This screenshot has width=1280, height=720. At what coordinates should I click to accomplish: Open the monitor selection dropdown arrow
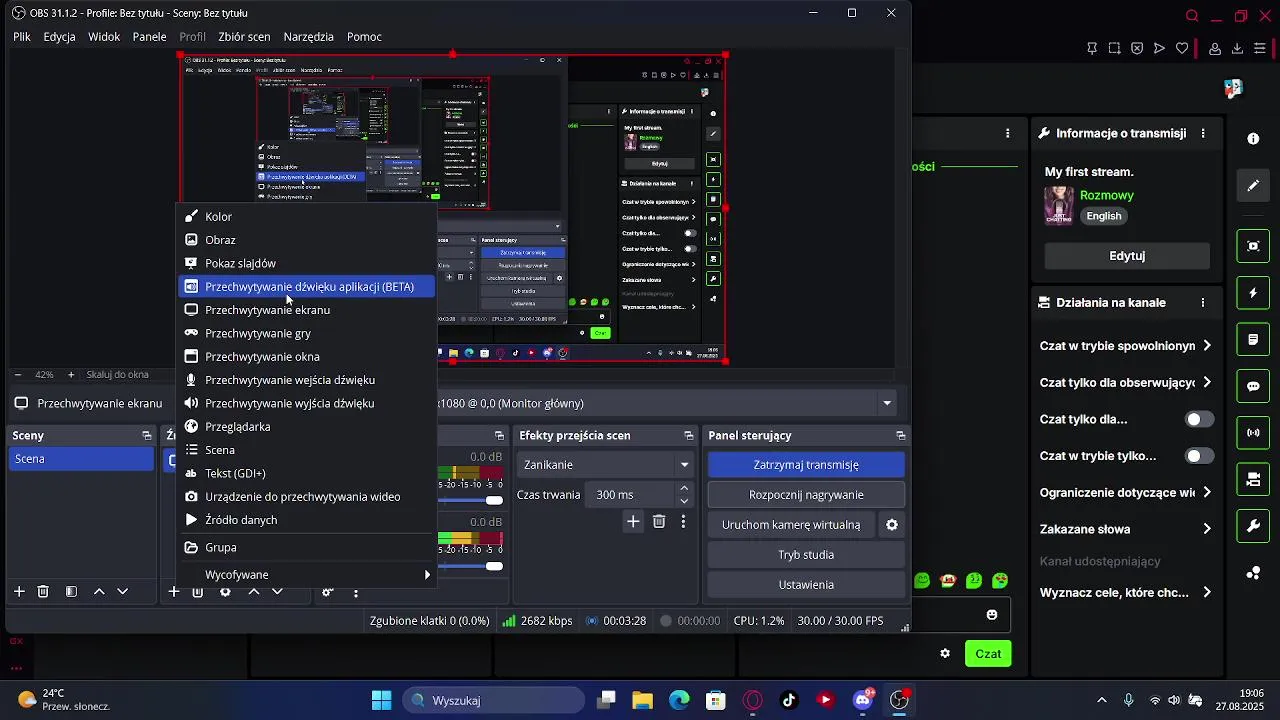(887, 403)
